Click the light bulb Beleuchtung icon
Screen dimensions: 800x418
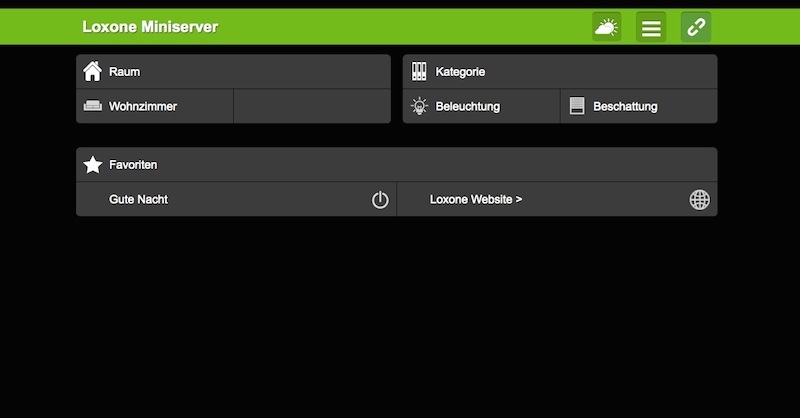click(419, 106)
